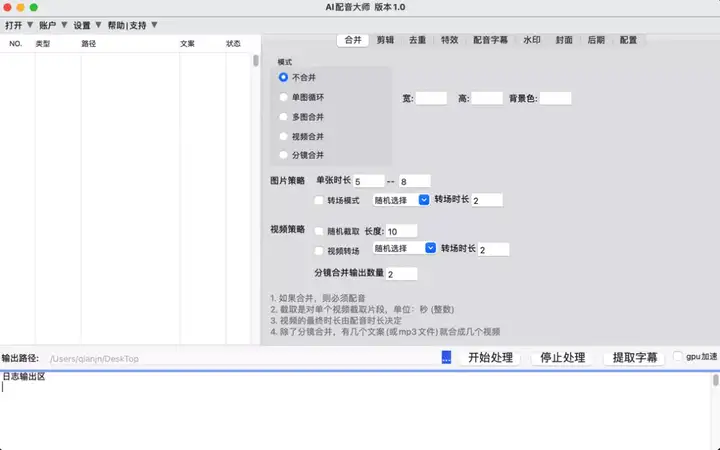Open the 特效 tab
The width and height of the screenshot is (720, 450).
click(449, 40)
